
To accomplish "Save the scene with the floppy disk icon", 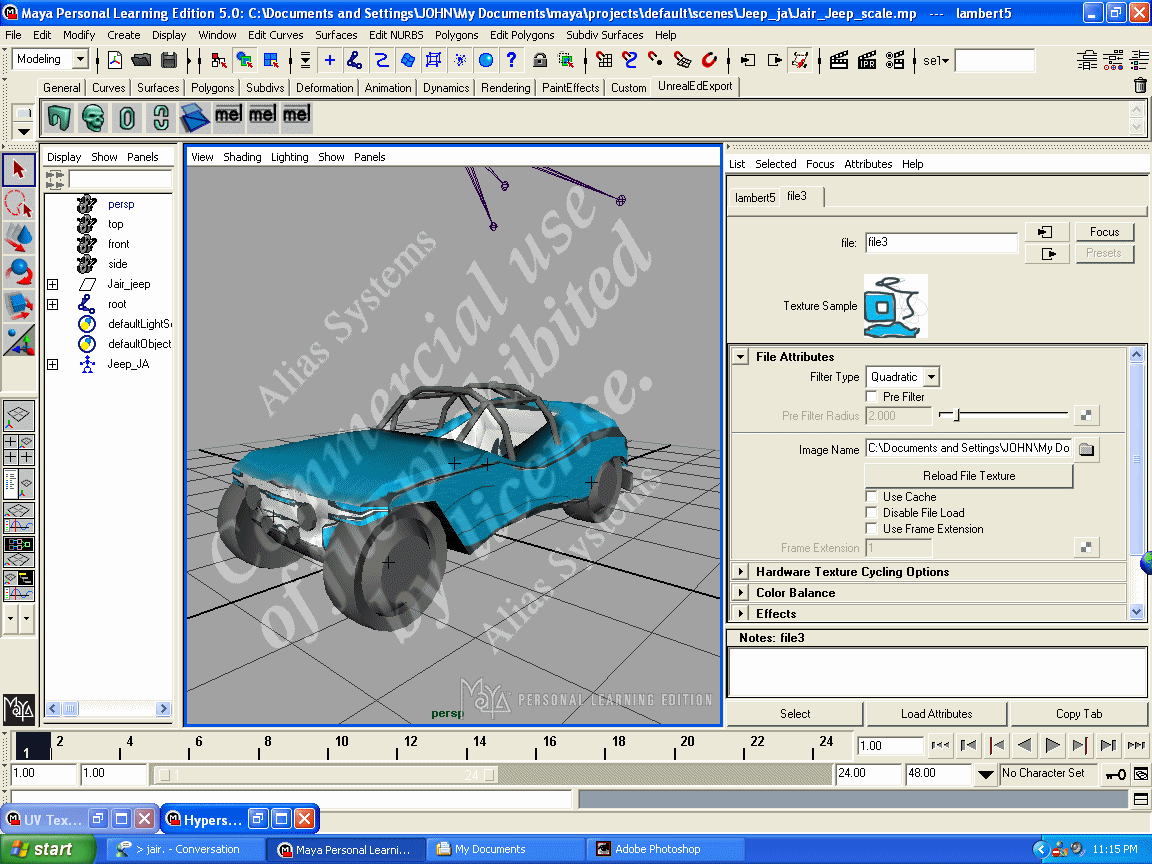I will click(x=169, y=60).
